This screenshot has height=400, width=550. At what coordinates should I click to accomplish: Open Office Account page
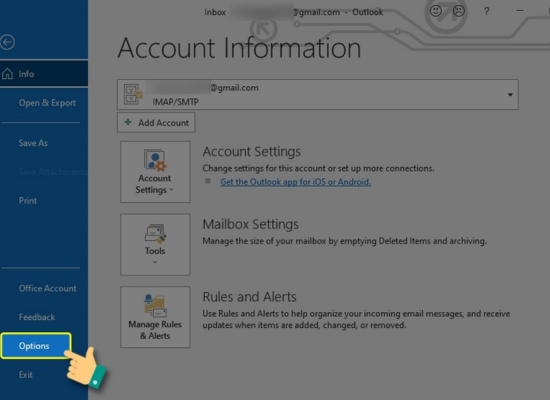(x=47, y=288)
